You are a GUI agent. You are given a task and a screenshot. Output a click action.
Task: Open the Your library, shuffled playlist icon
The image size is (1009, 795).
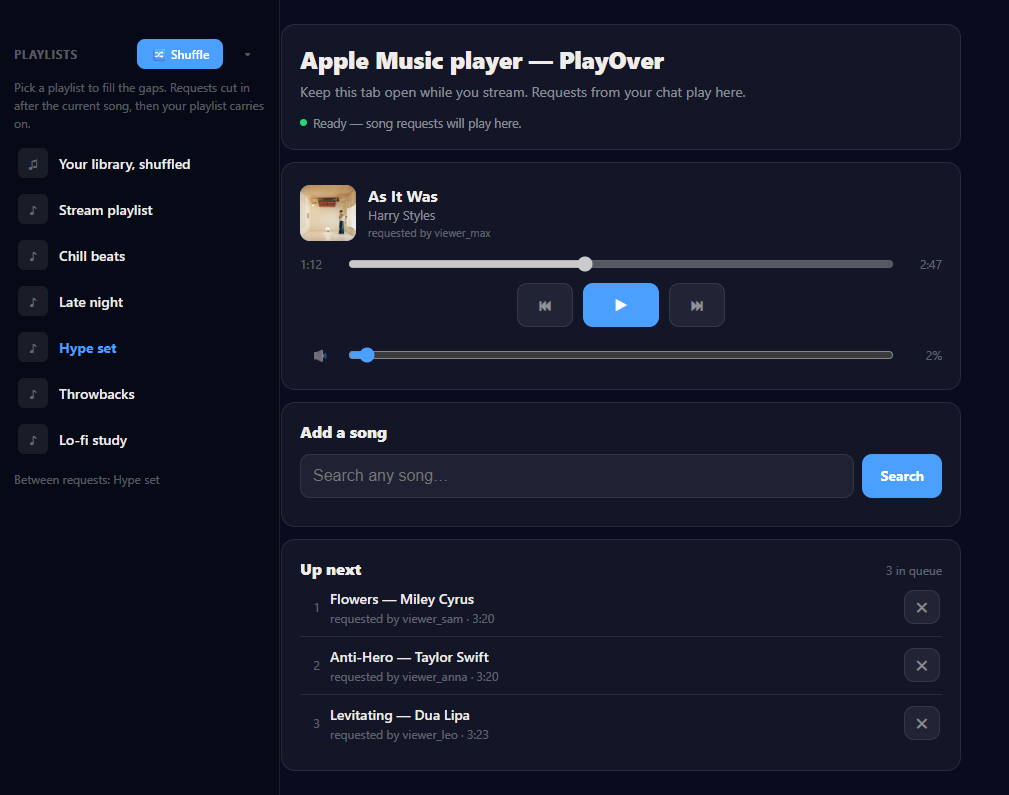pyautogui.click(x=33, y=164)
